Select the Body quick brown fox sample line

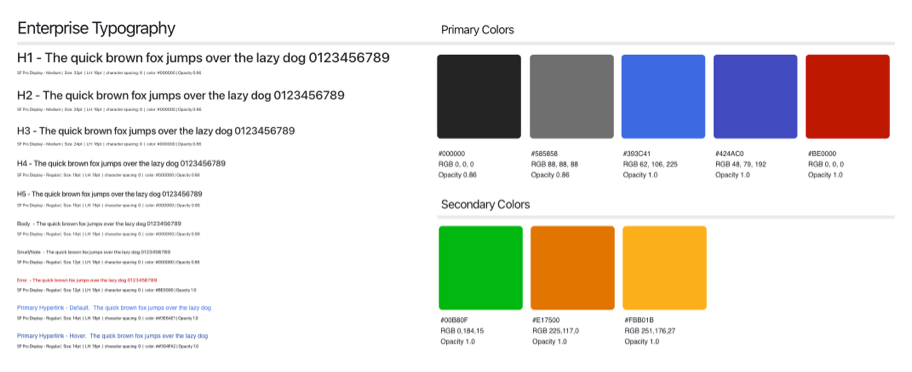point(99,223)
